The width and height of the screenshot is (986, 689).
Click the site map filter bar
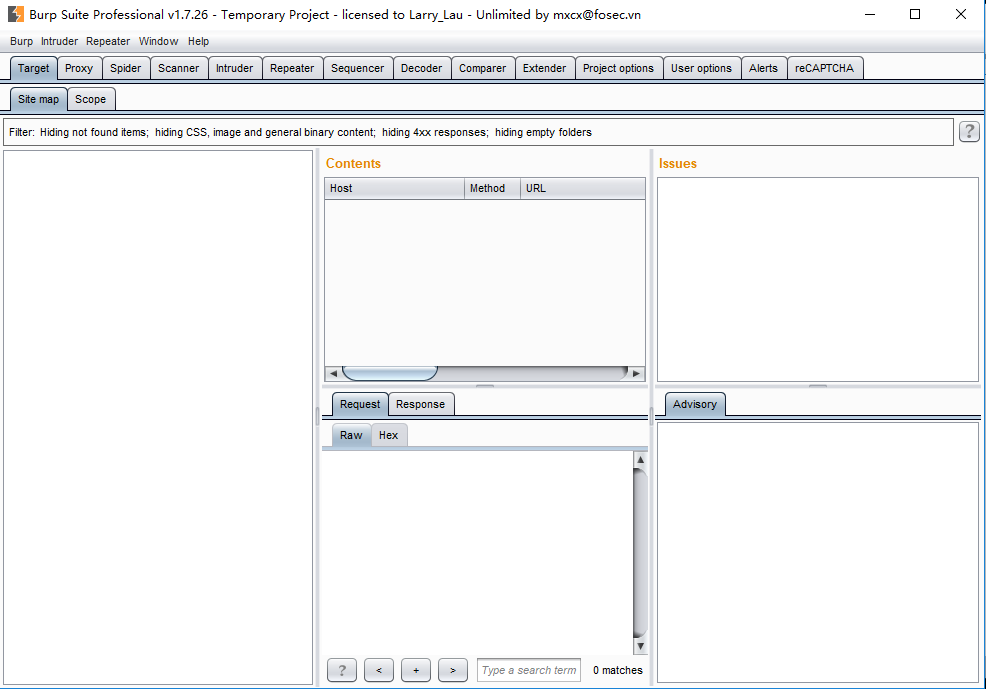coord(479,132)
